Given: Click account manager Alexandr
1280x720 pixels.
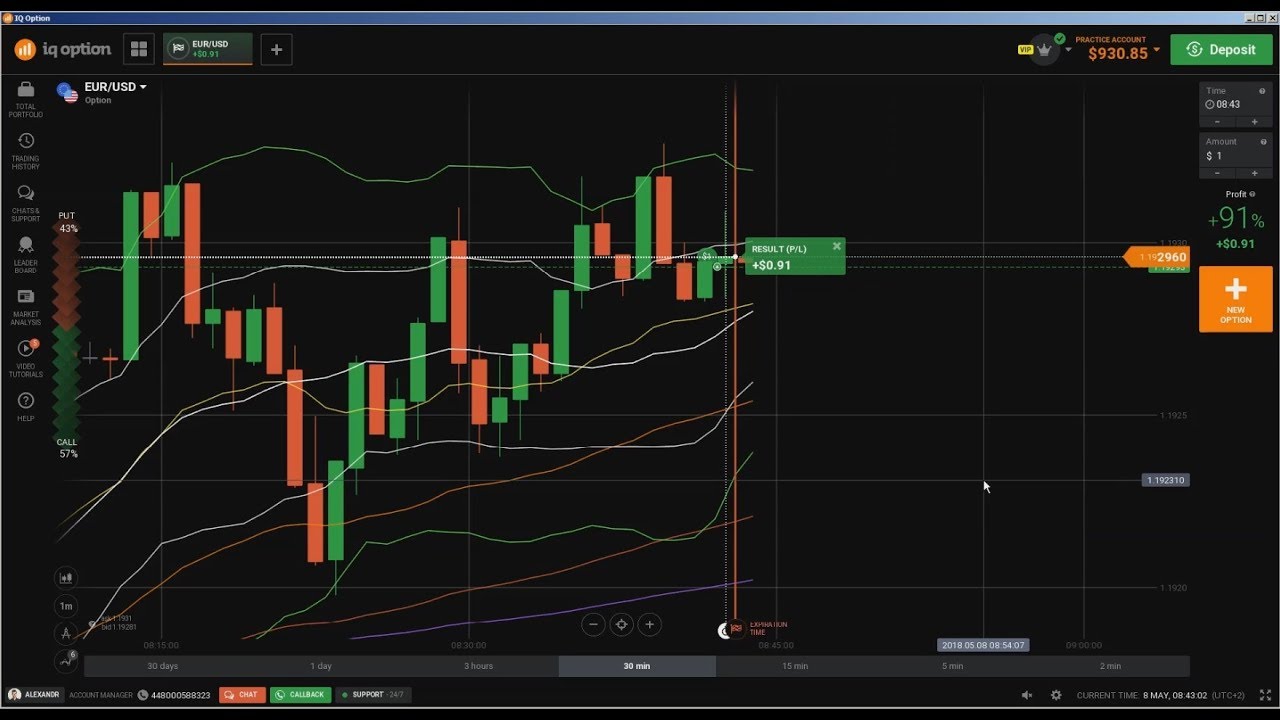Looking at the screenshot, I should (34, 695).
